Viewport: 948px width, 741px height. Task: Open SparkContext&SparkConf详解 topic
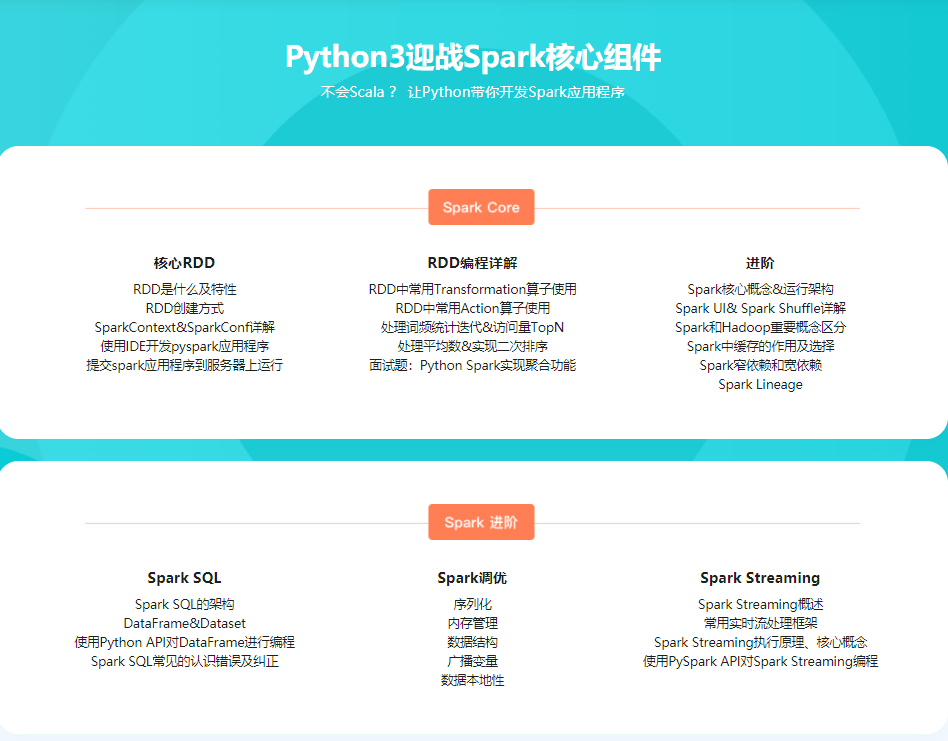point(185,327)
